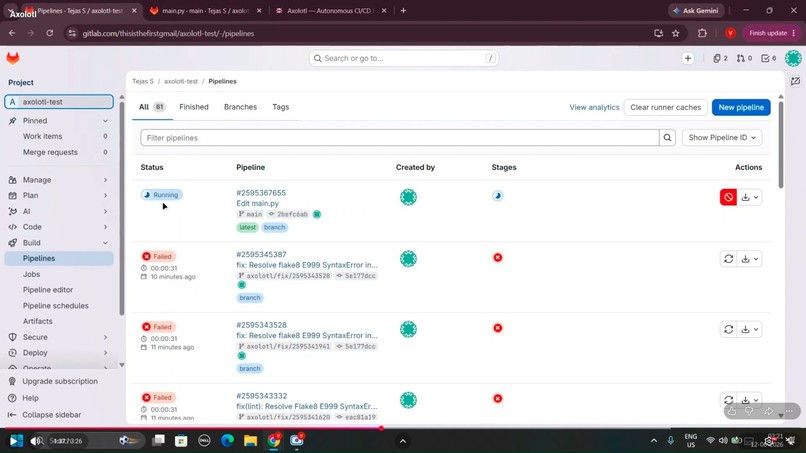Open Artifacts in the sidebar
Image resolution: width=806 pixels, height=453 pixels.
click(38, 321)
